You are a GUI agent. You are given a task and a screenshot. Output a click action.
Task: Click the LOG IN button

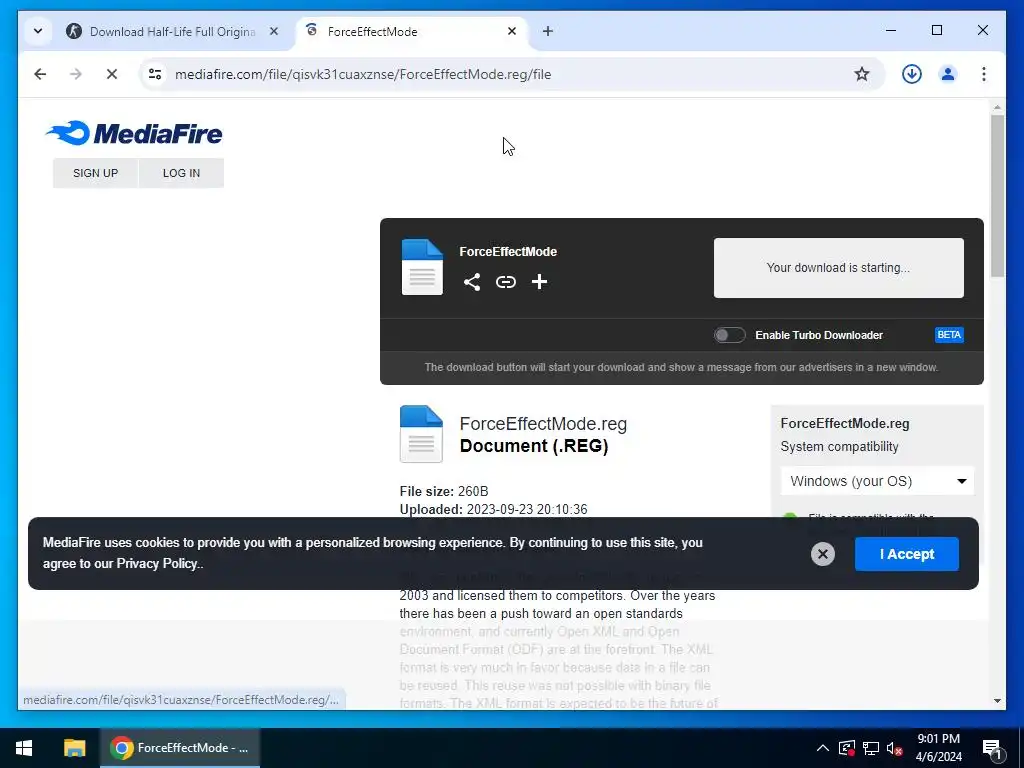[182, 173]
